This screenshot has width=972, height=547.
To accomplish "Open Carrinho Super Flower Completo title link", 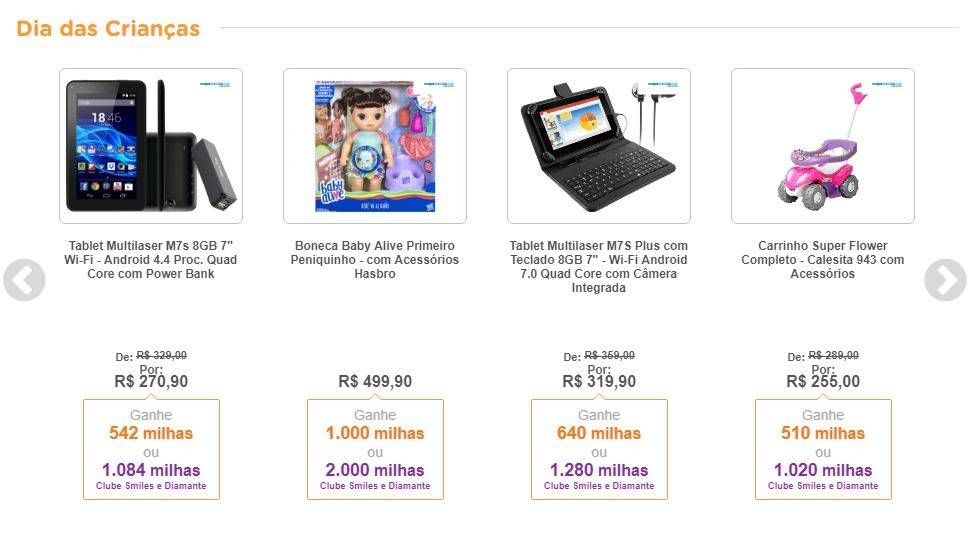I will [823, 260].
